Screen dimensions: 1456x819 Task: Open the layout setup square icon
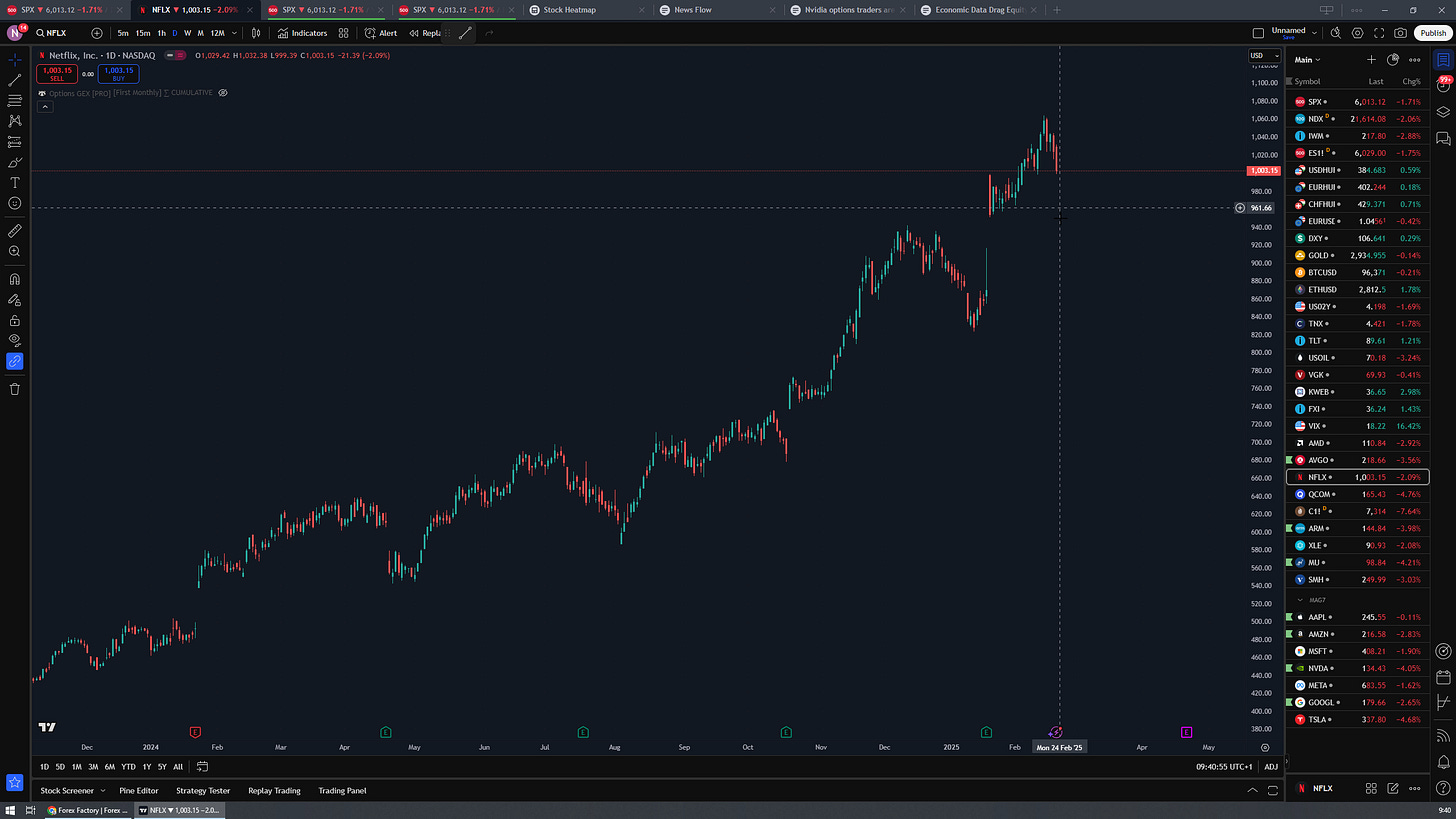1258,33
